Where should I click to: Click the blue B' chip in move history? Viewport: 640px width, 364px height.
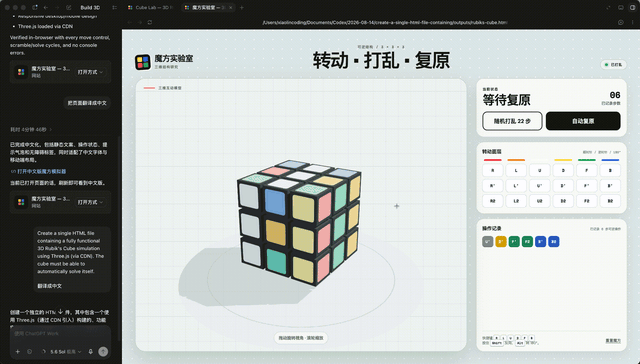tap(540, 242)
